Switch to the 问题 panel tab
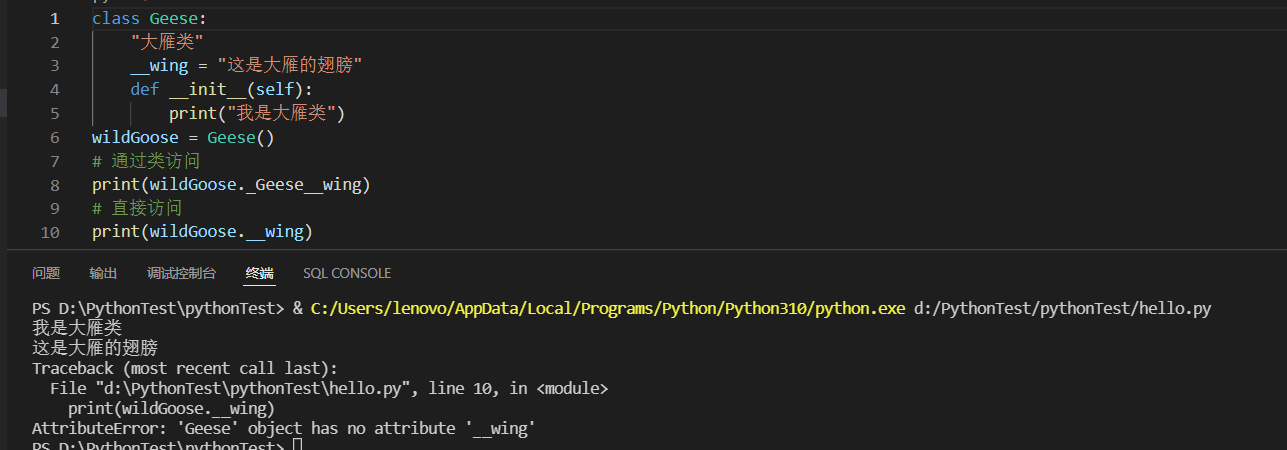 (x=46, y=273)
